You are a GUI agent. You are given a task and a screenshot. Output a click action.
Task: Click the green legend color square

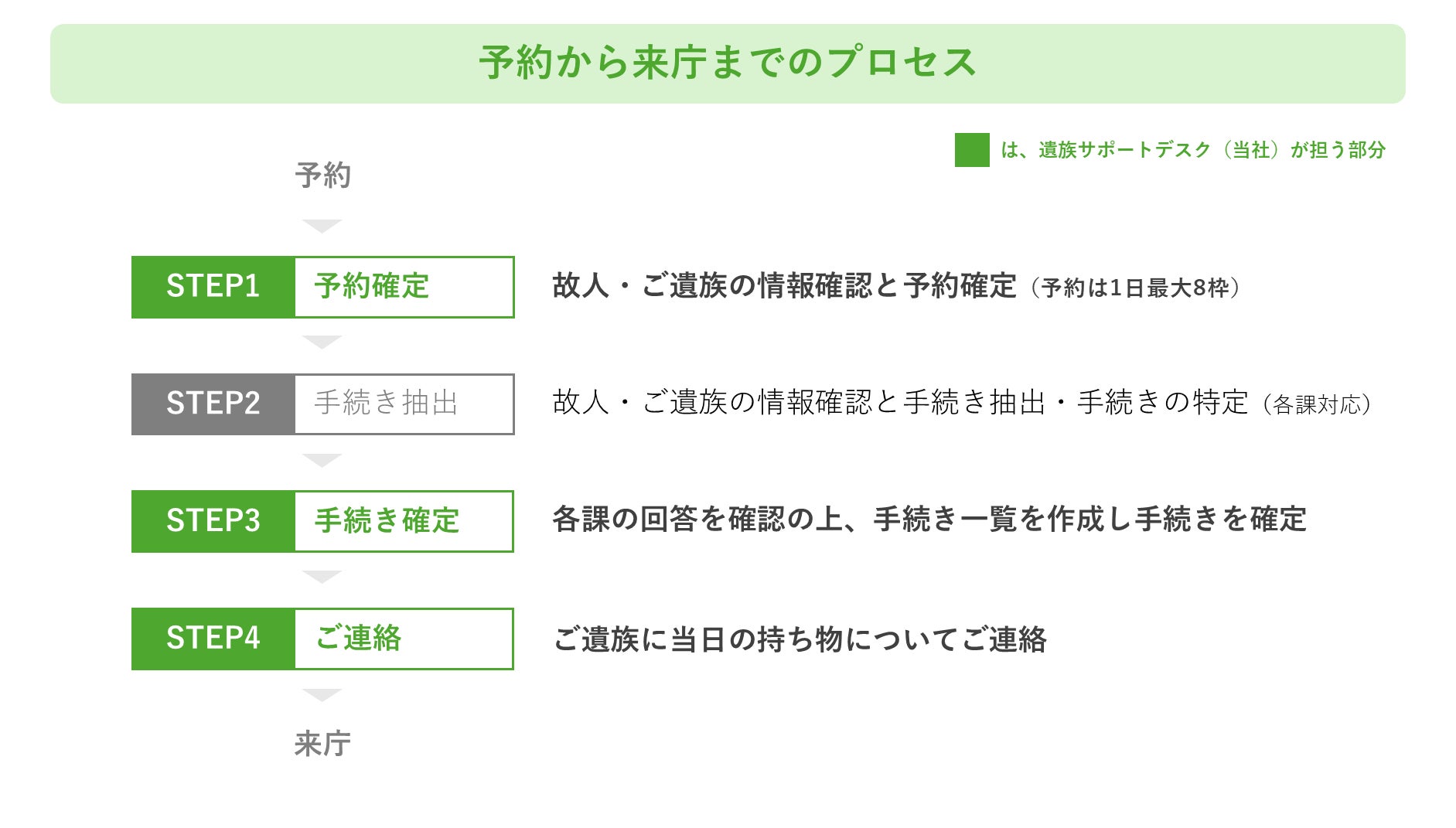pyautogui.click(x=972, y=150)
